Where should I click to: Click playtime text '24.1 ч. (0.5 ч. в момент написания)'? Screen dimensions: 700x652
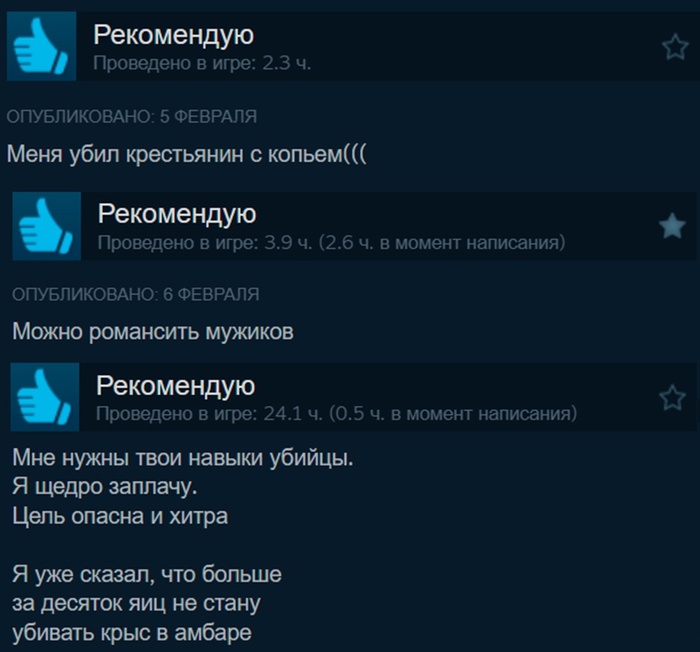point(420,414)
